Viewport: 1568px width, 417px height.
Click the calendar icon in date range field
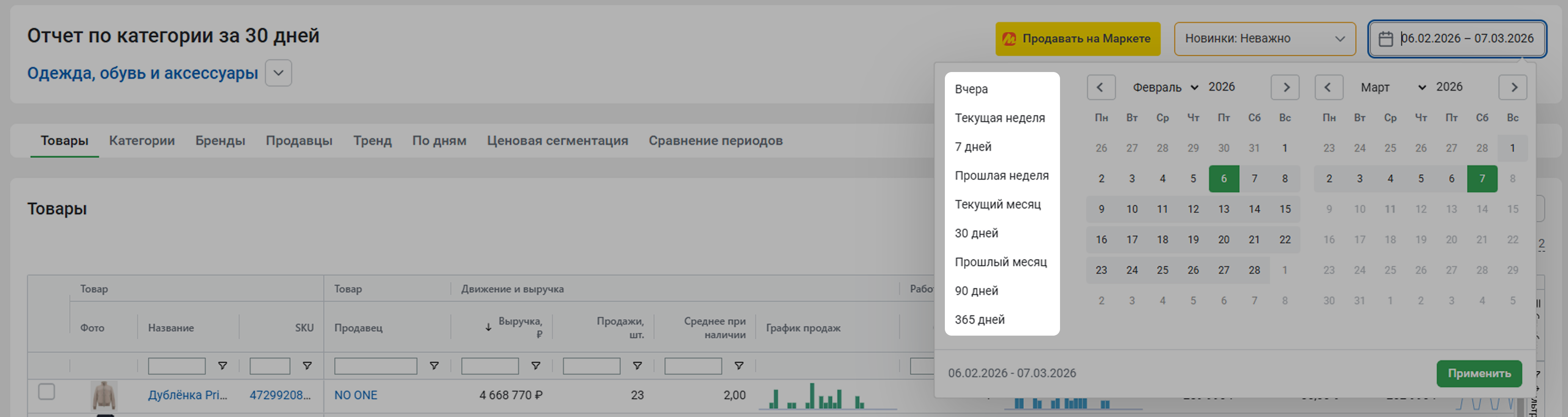point(1386,39)
